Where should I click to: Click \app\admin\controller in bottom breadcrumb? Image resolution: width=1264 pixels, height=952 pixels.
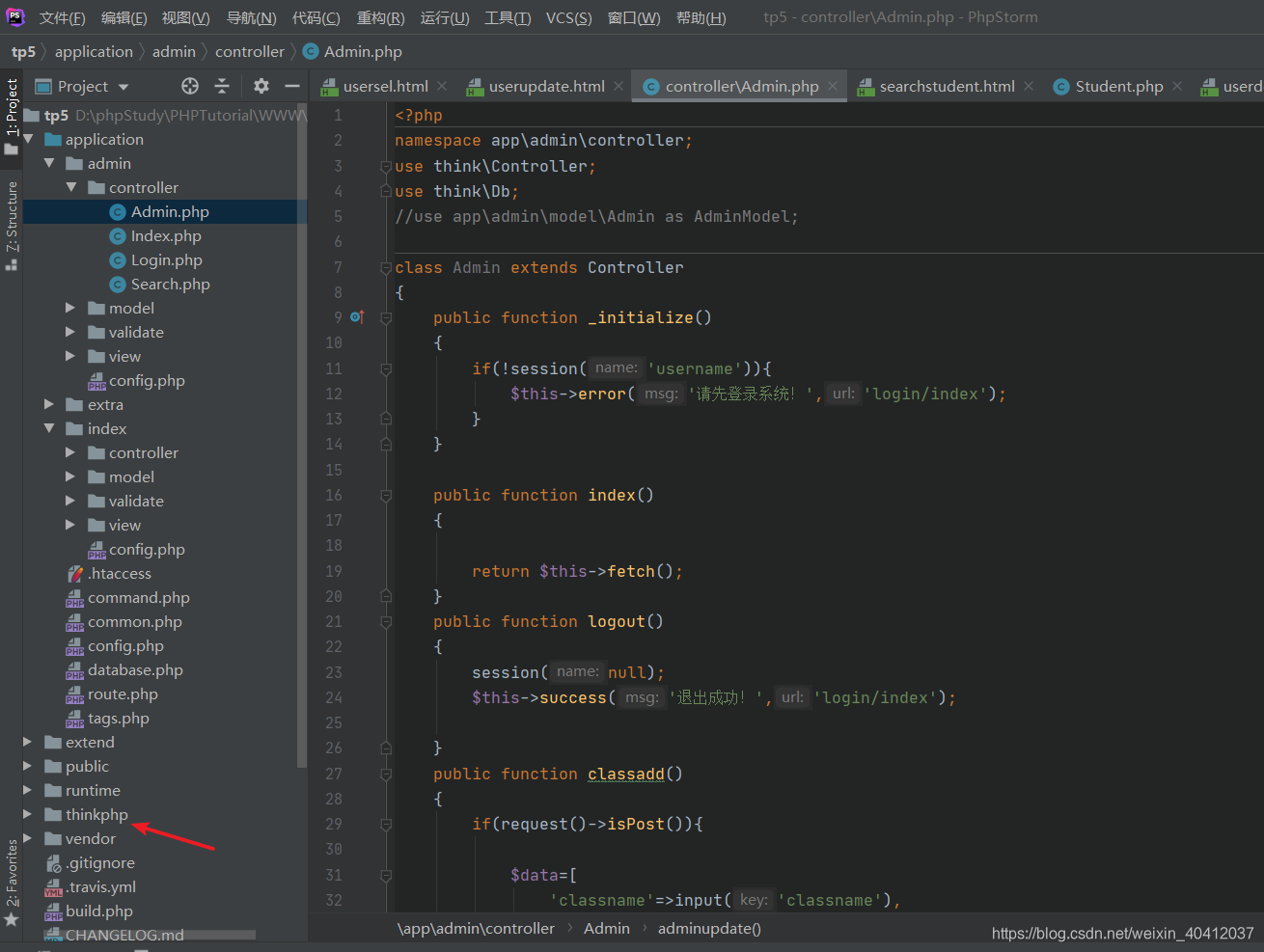[477, 929]
